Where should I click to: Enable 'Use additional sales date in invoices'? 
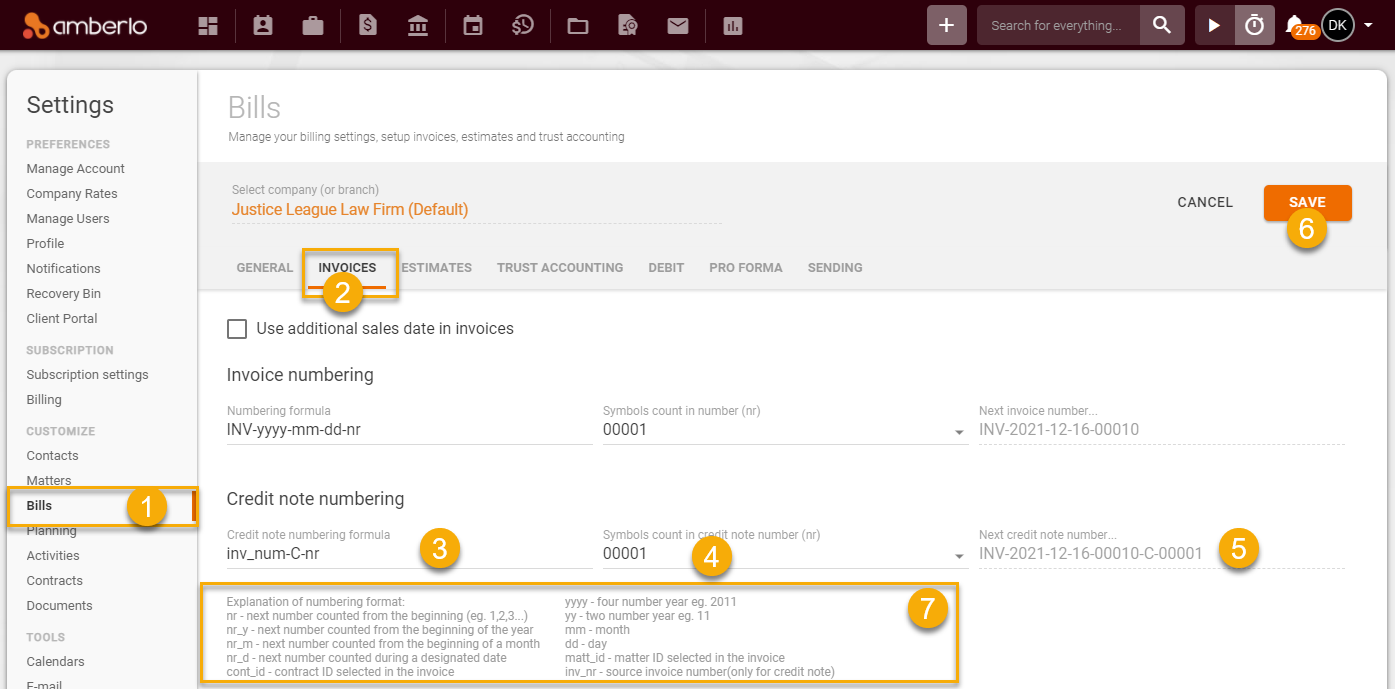[x=237, y=328]
